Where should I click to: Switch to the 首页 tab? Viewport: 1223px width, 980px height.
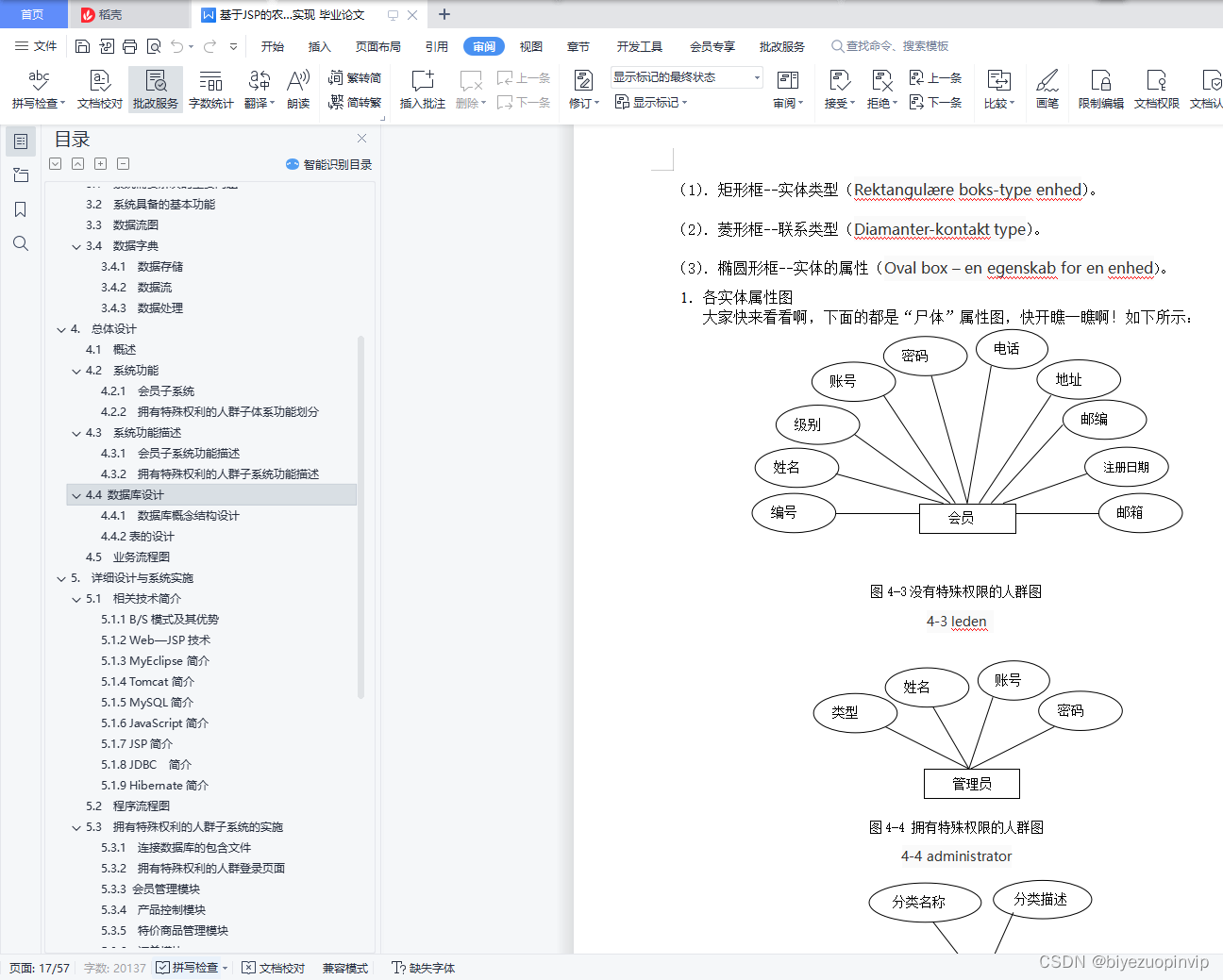(x=33, y=14)
